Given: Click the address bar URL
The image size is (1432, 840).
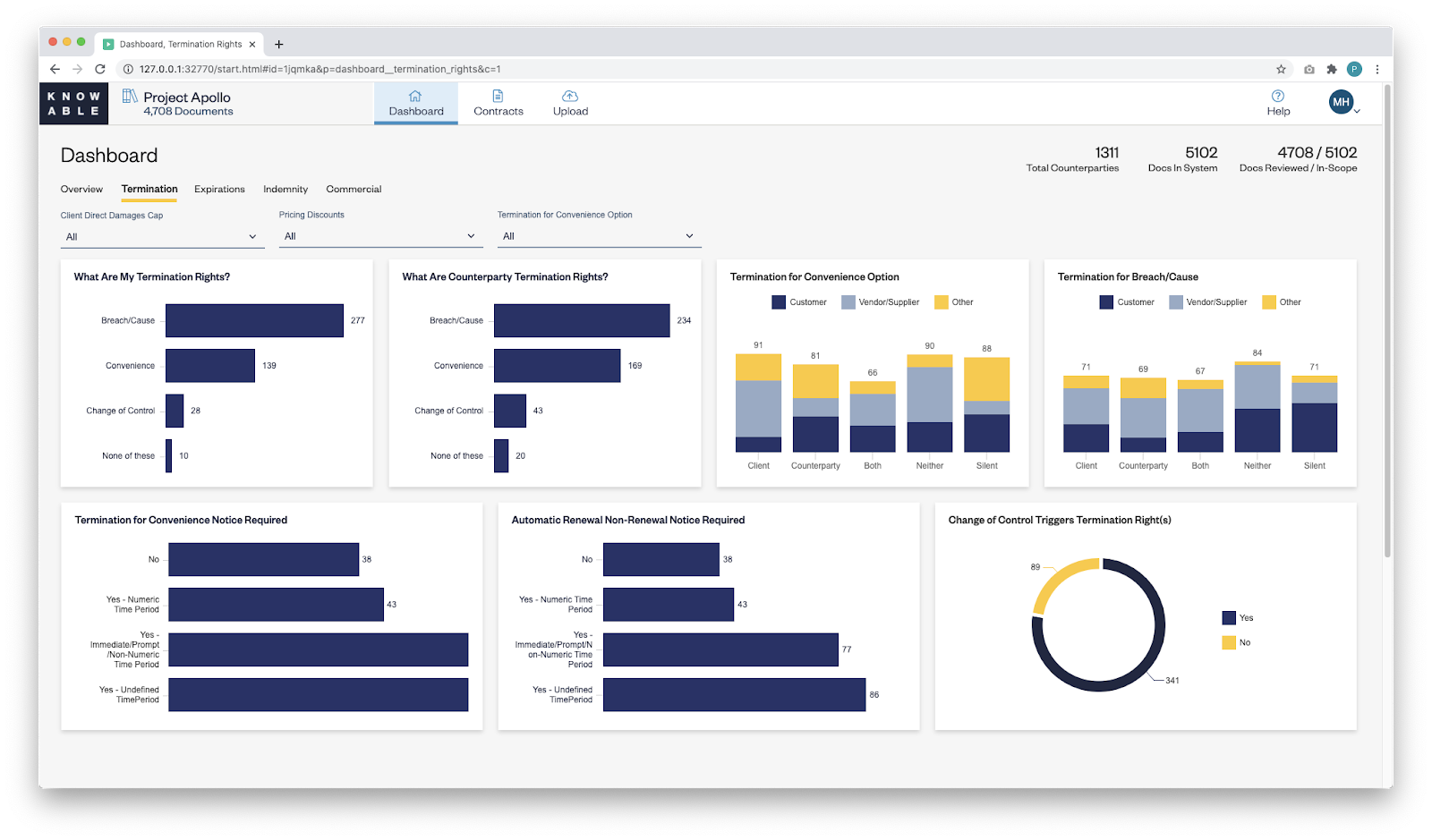Looking at the screenshot, I should [320, 69].
